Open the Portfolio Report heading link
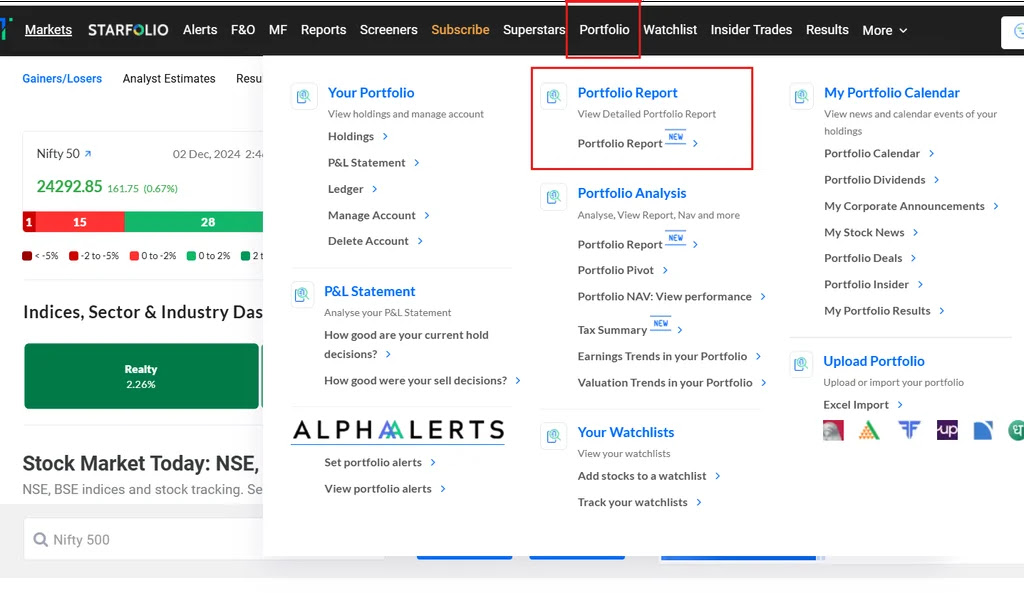 628,93
